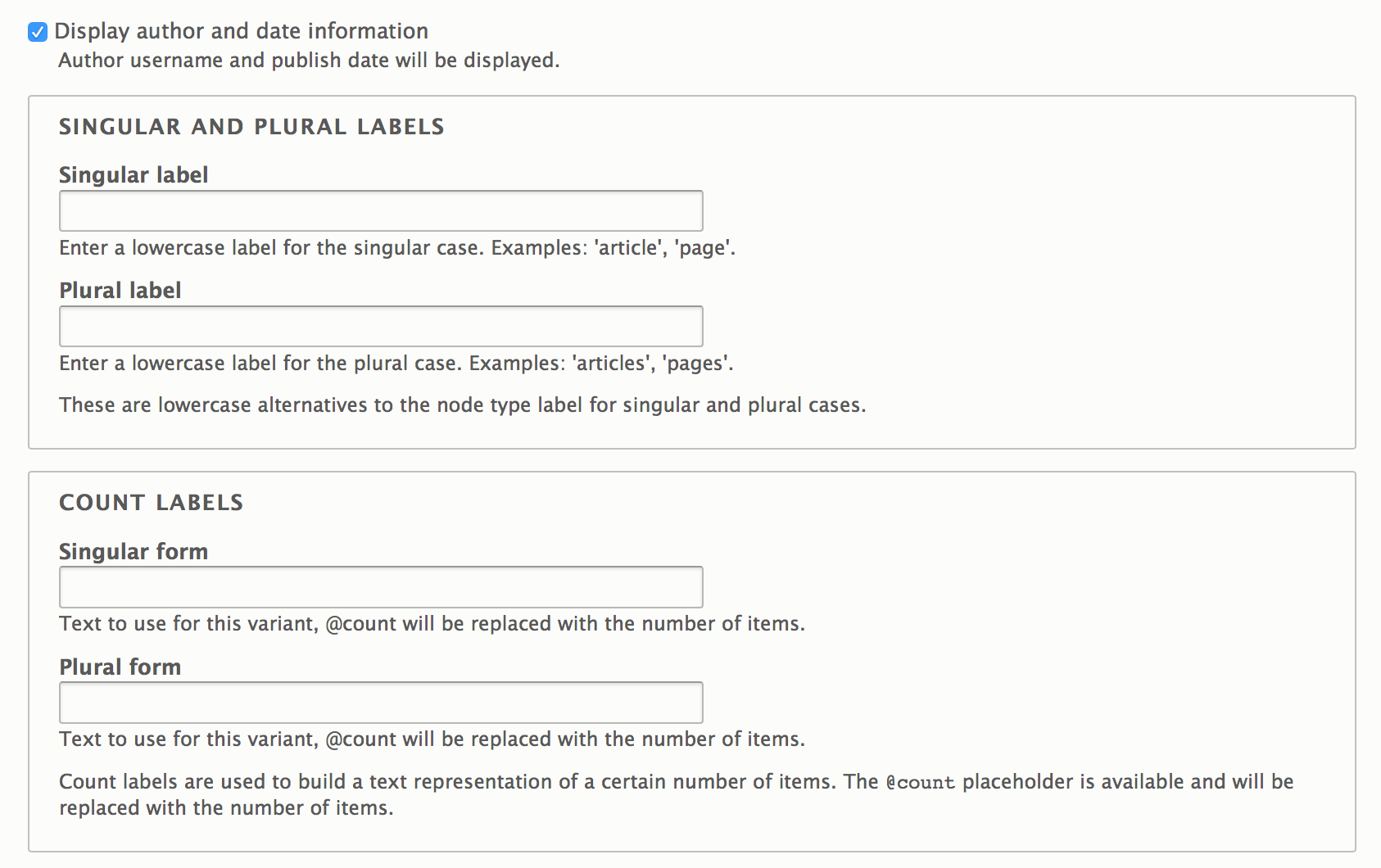Screen dimensions: 1381x868
Task: Click help text mentioning 'article', 'page' examples
Action: pos(397,248)
